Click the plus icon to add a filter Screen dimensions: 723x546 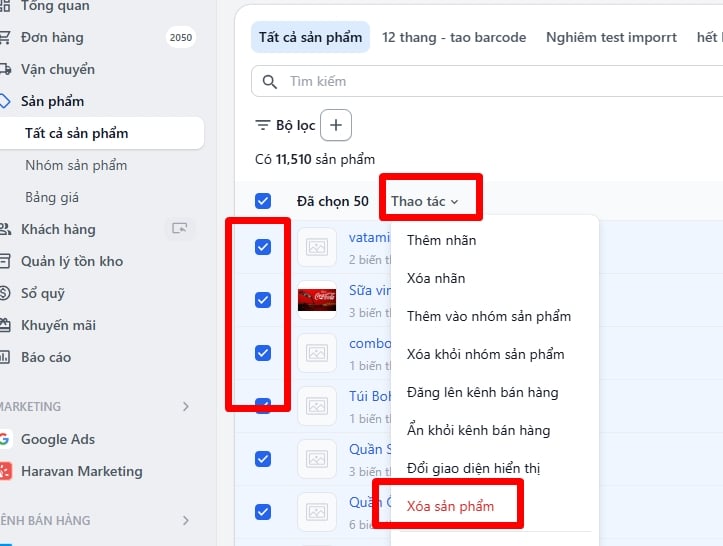click(x=336, y=125)
